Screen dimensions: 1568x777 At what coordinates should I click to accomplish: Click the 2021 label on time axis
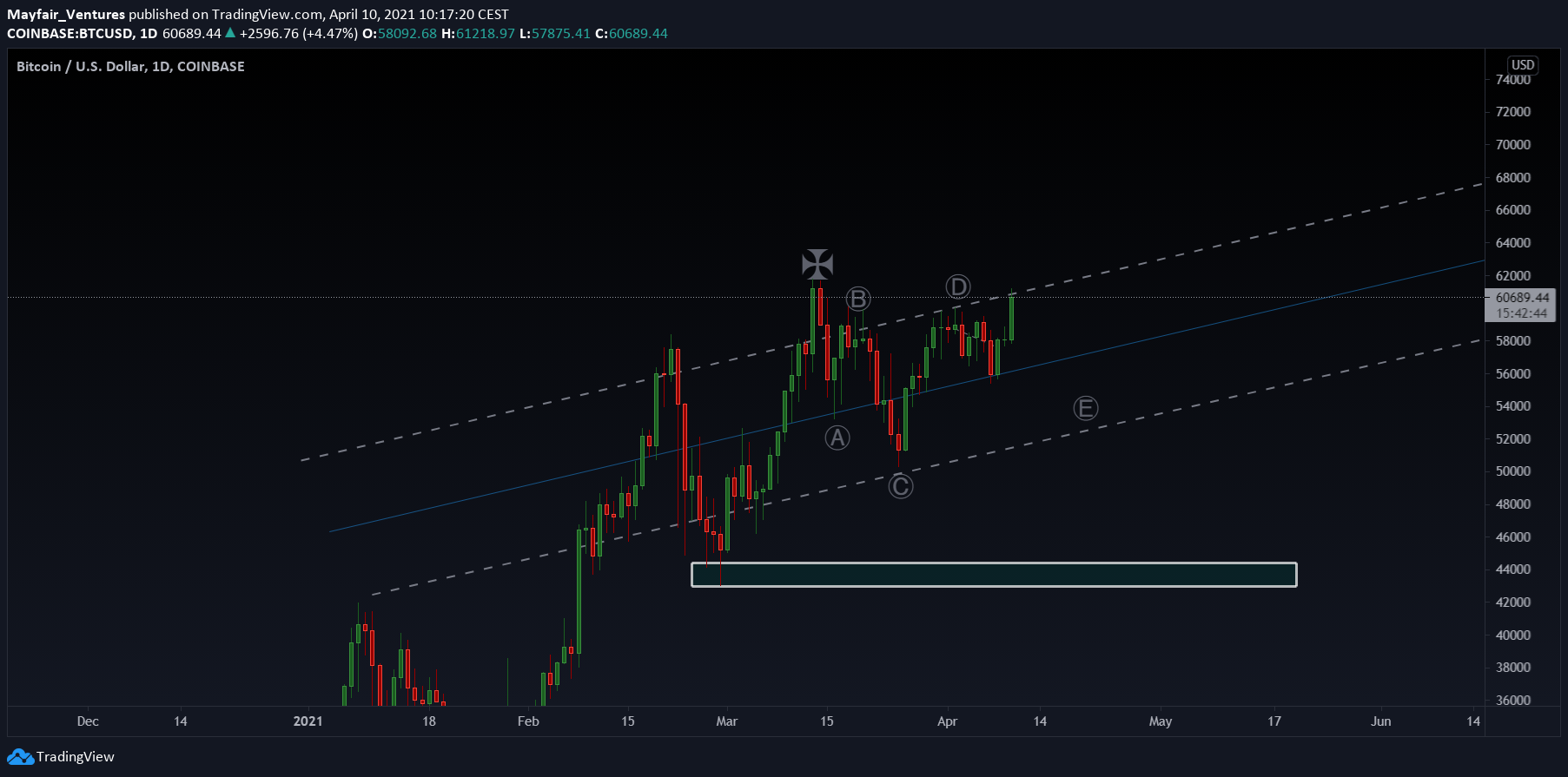pos(308,721)
